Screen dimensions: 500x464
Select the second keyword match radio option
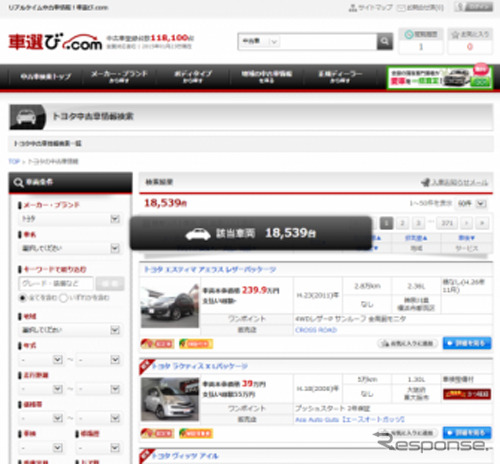pyautogui.click(x=63, y=298)
